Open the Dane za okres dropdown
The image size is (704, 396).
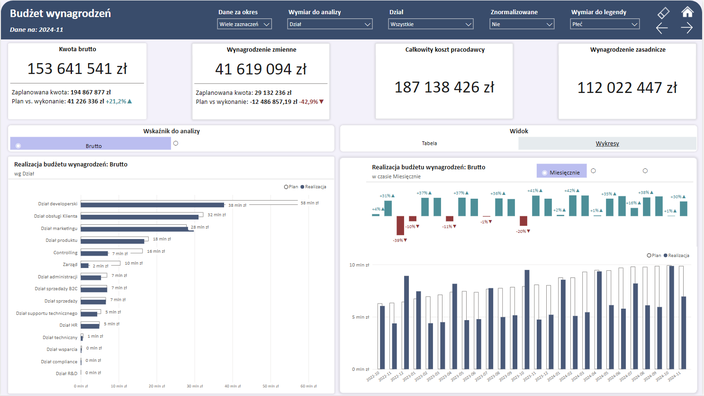pyautogui.click(x=244, y=24)
